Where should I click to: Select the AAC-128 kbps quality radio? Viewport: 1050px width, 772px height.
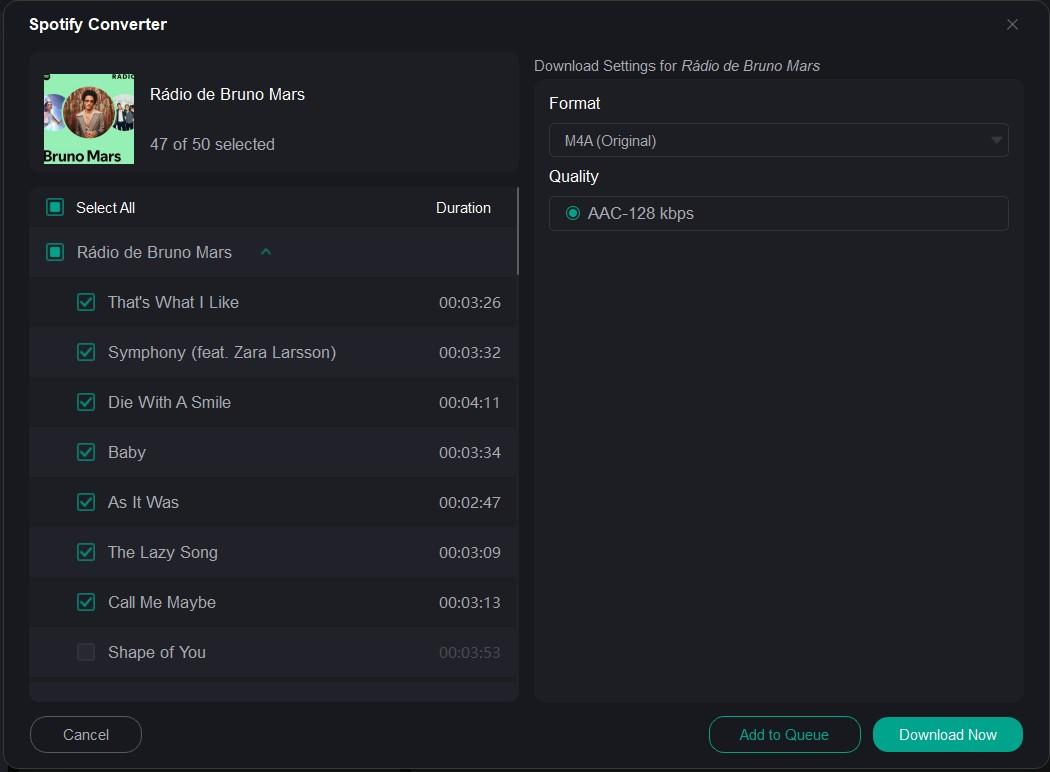click(x=573, y=214)
